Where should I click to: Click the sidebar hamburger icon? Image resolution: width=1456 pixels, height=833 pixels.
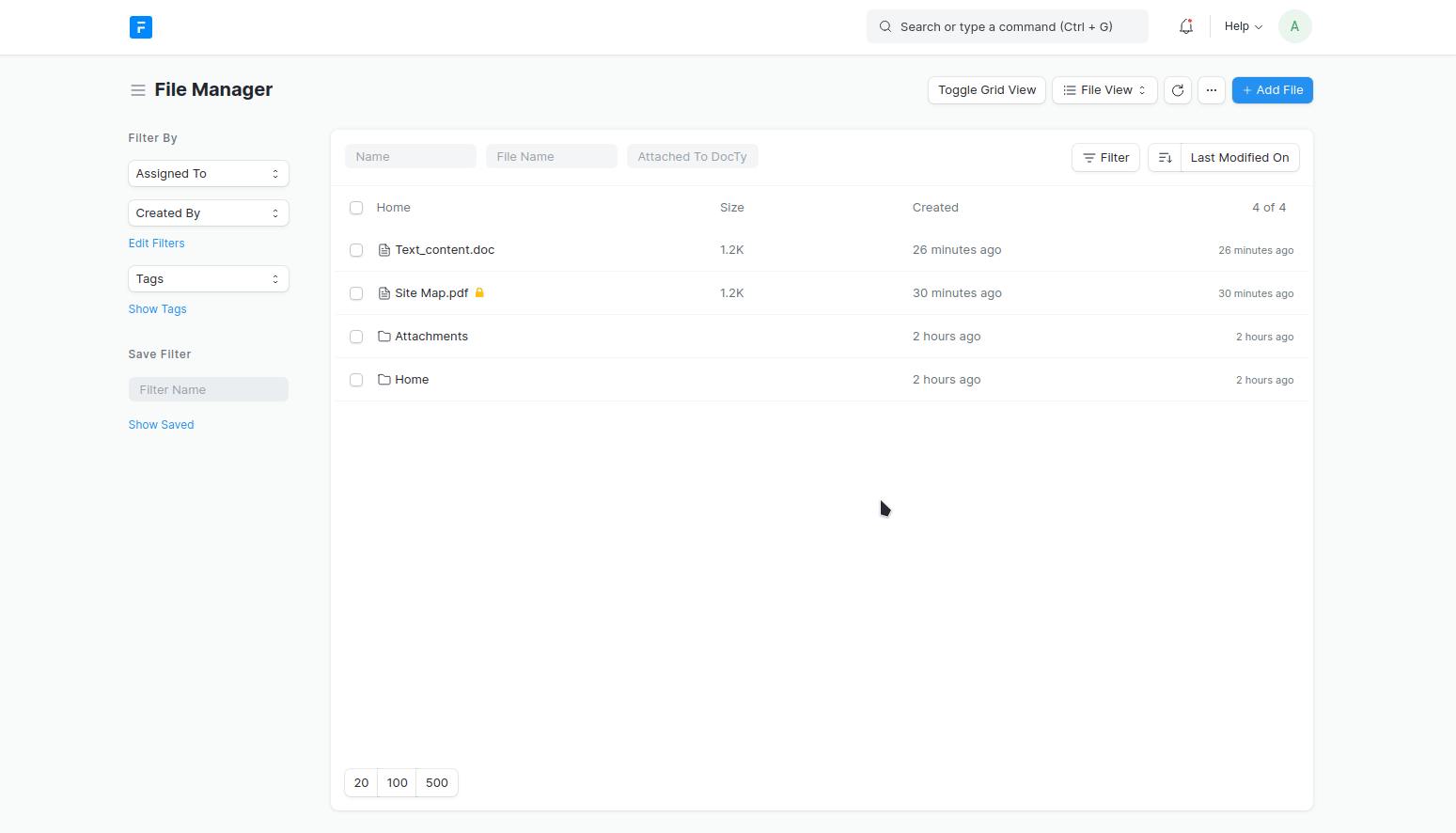[x=137, y=89]
